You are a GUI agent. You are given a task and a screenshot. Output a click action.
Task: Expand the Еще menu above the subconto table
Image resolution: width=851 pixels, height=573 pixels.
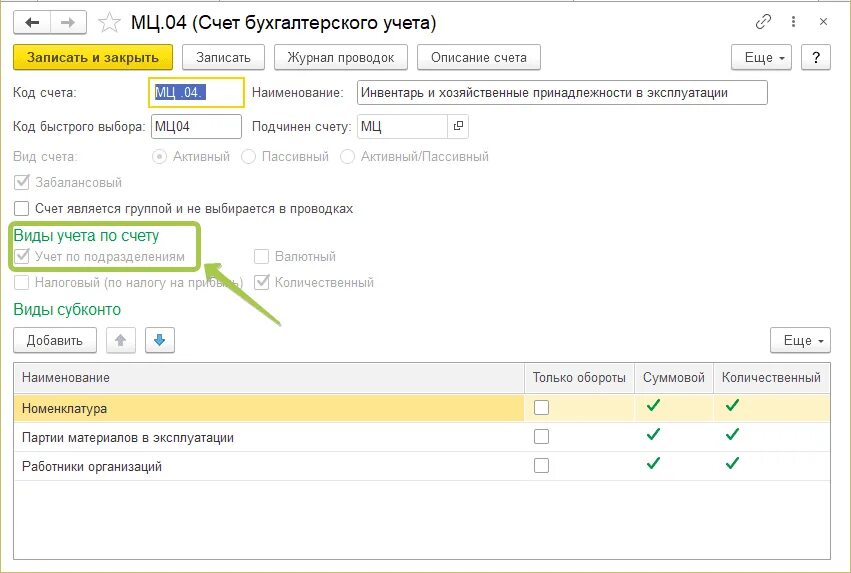pyautogui.click(x=801, y=340)
